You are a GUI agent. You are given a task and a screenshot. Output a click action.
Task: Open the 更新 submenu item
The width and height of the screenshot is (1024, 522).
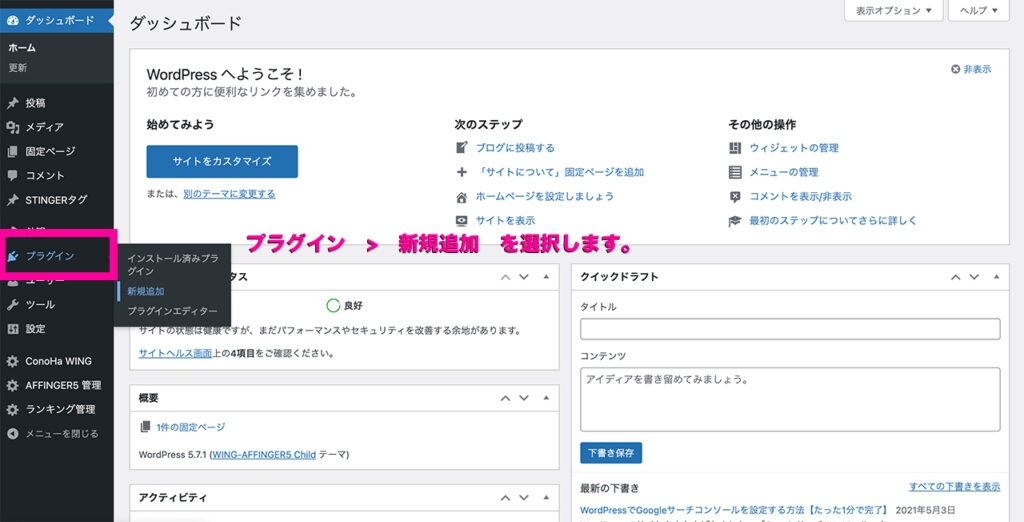[18, 68]
